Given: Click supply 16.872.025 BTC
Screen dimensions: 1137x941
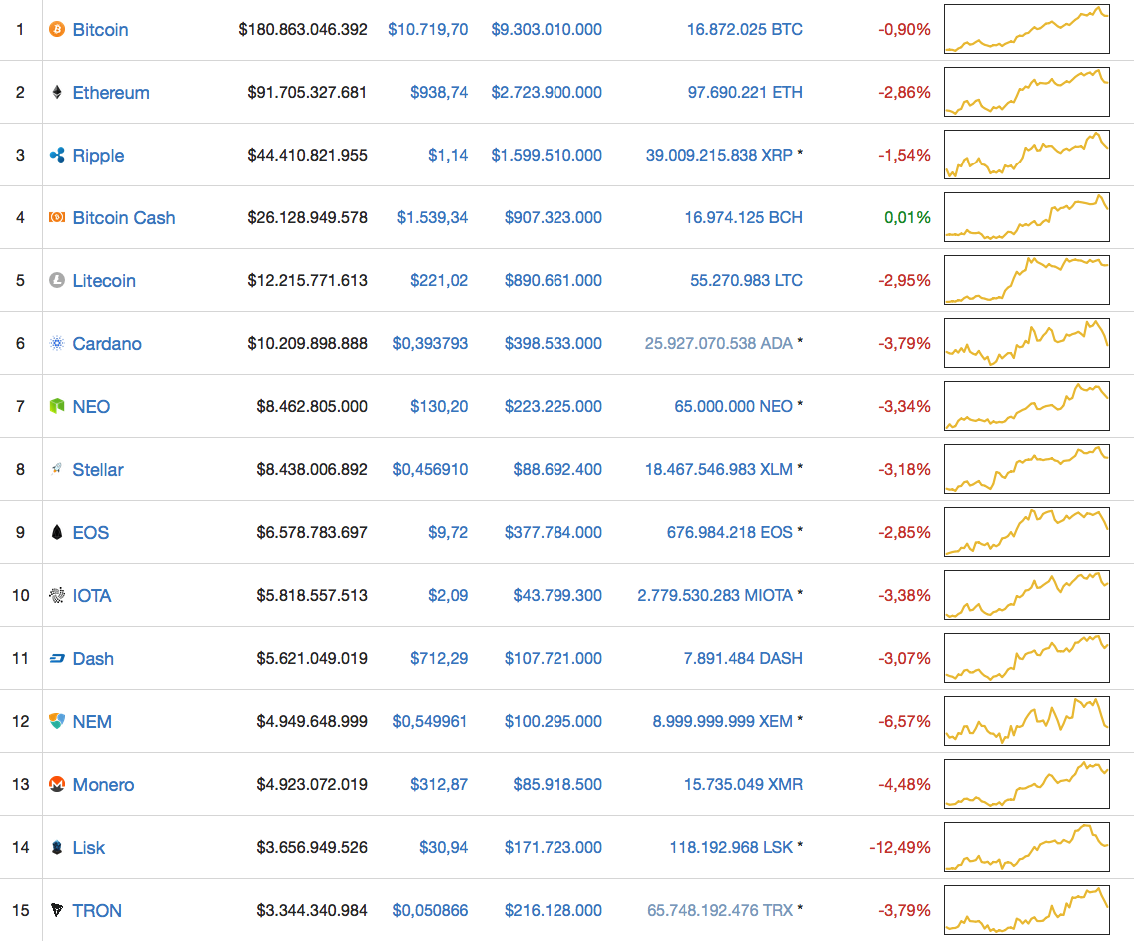Looking at the screenshot, I should point(745,30).
